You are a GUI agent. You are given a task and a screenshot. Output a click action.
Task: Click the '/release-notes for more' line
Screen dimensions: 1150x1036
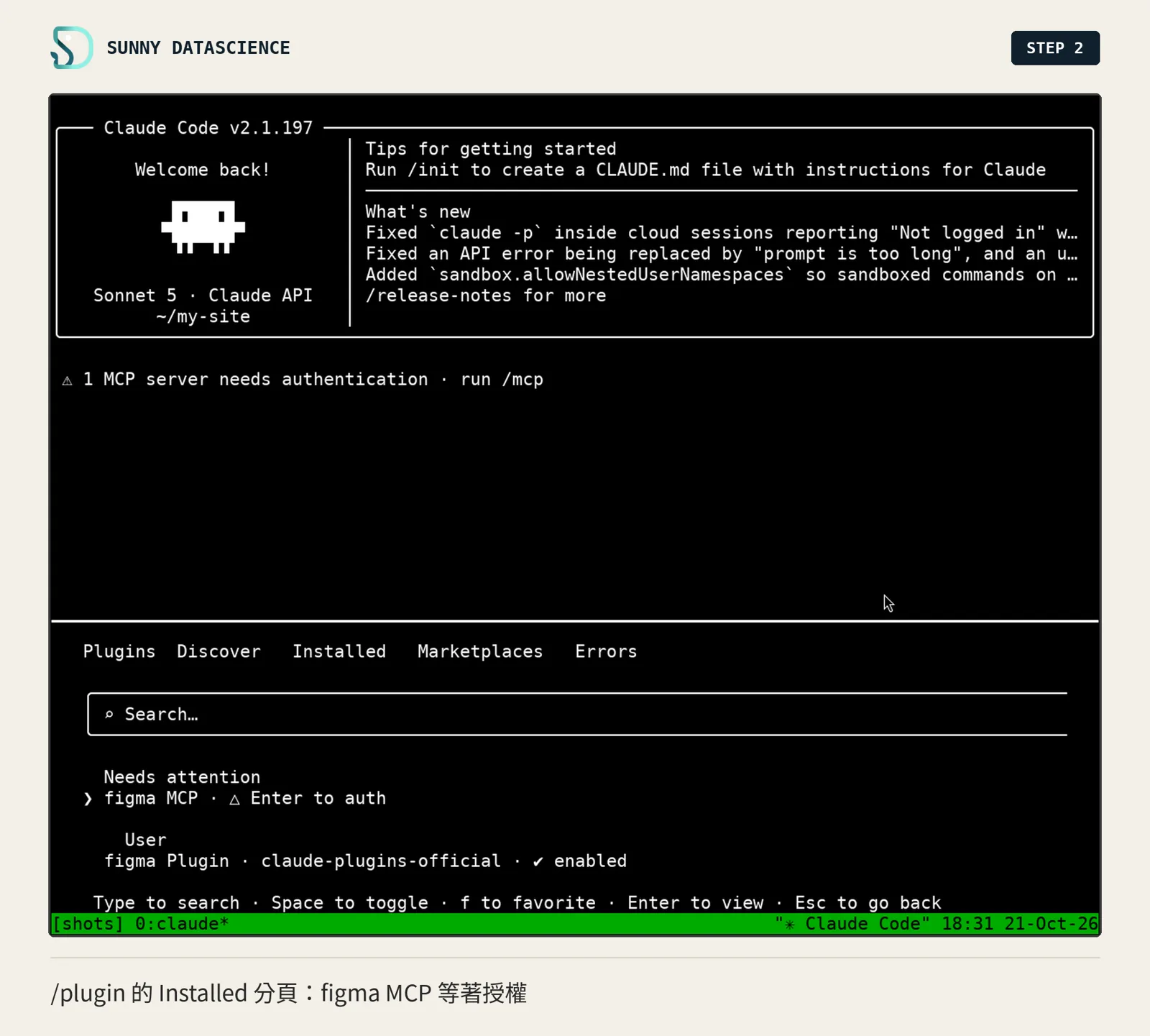pyautogui.click(x=486, y=295)
